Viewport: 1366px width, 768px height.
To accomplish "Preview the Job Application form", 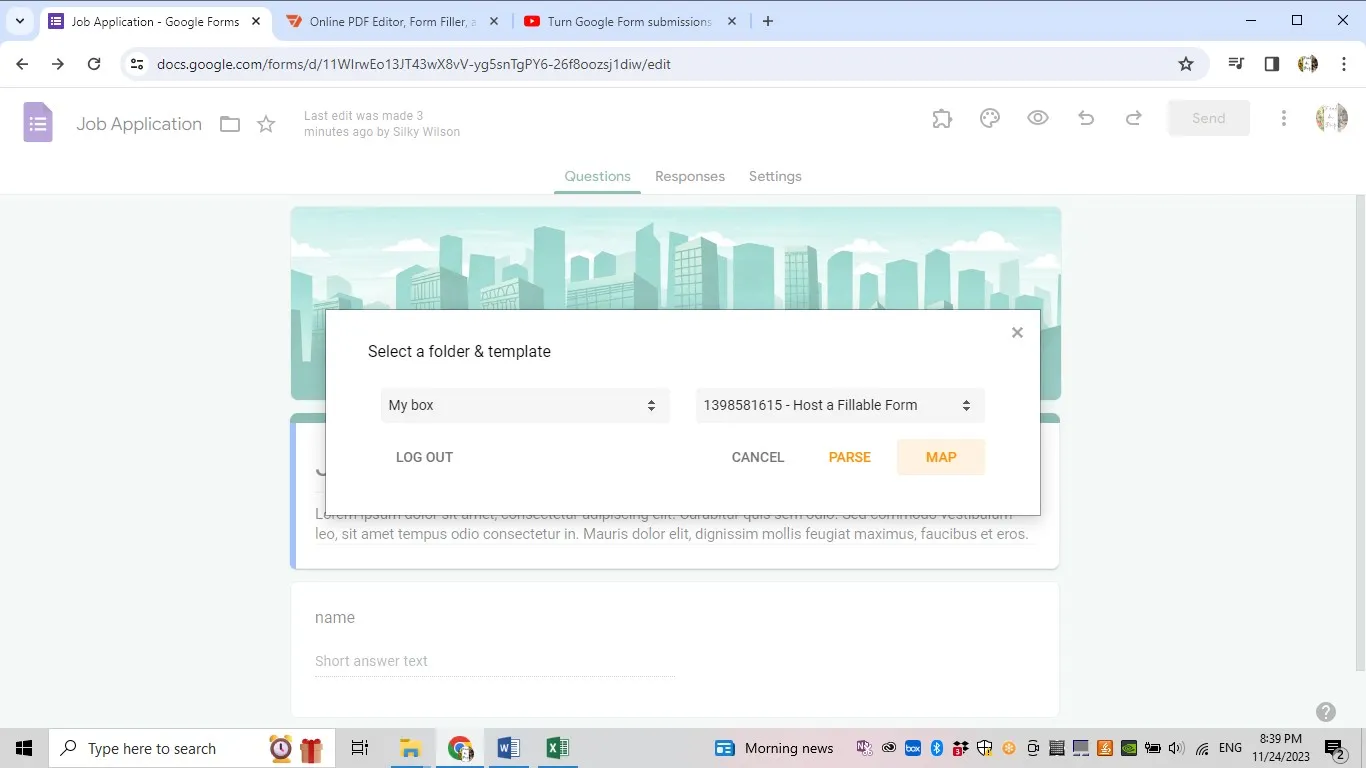I will (1037, 117).
